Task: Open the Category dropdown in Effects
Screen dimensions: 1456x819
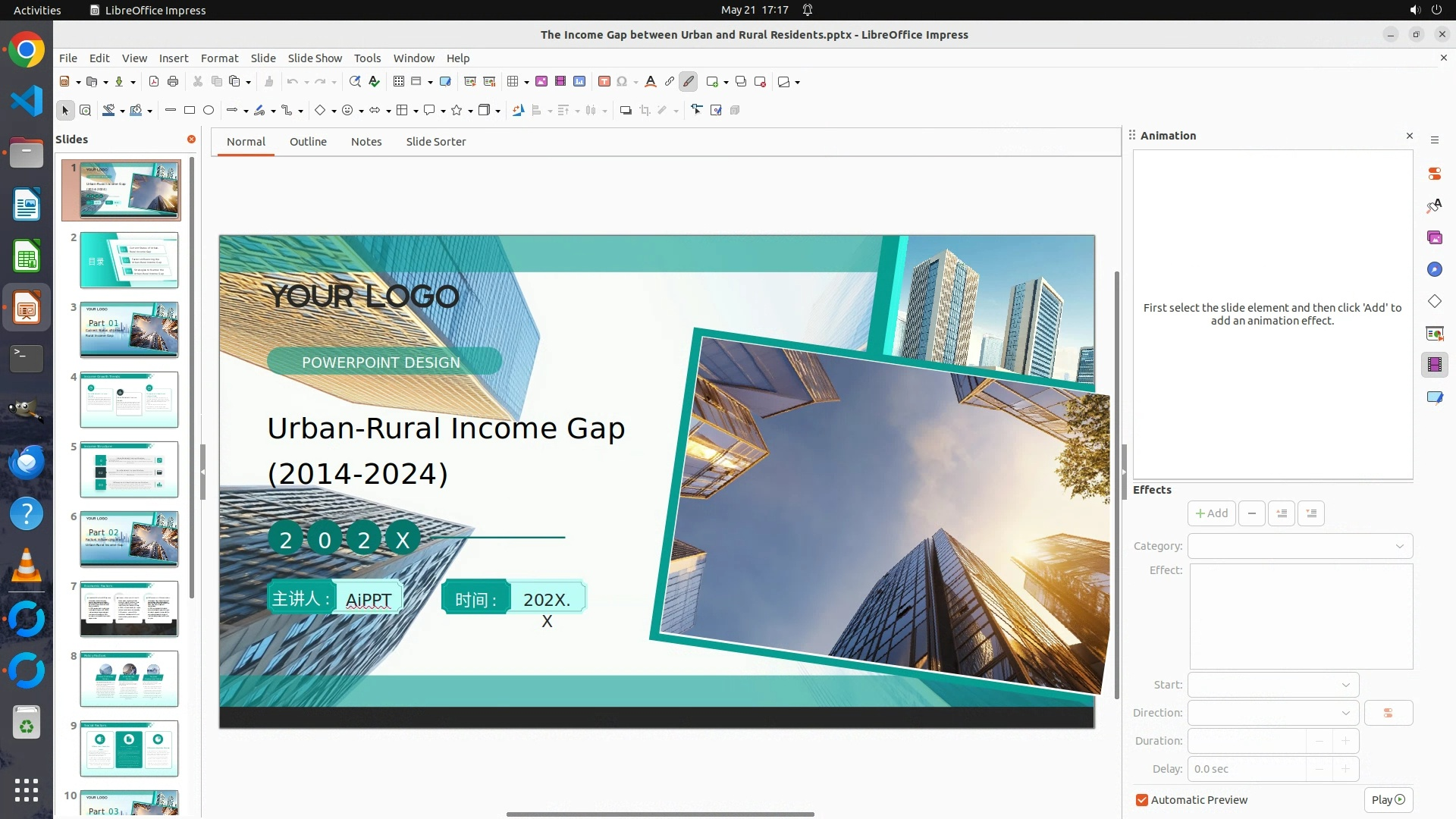Action: (x=1300, y=546)
